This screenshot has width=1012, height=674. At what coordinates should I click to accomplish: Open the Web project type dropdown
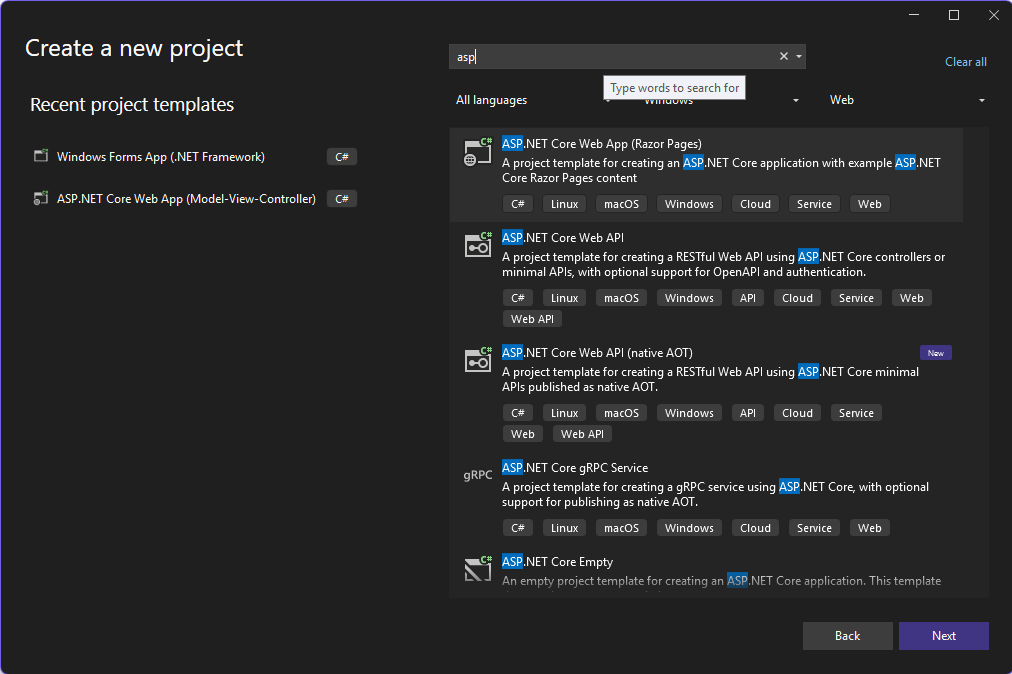click(x=906, y=100)
